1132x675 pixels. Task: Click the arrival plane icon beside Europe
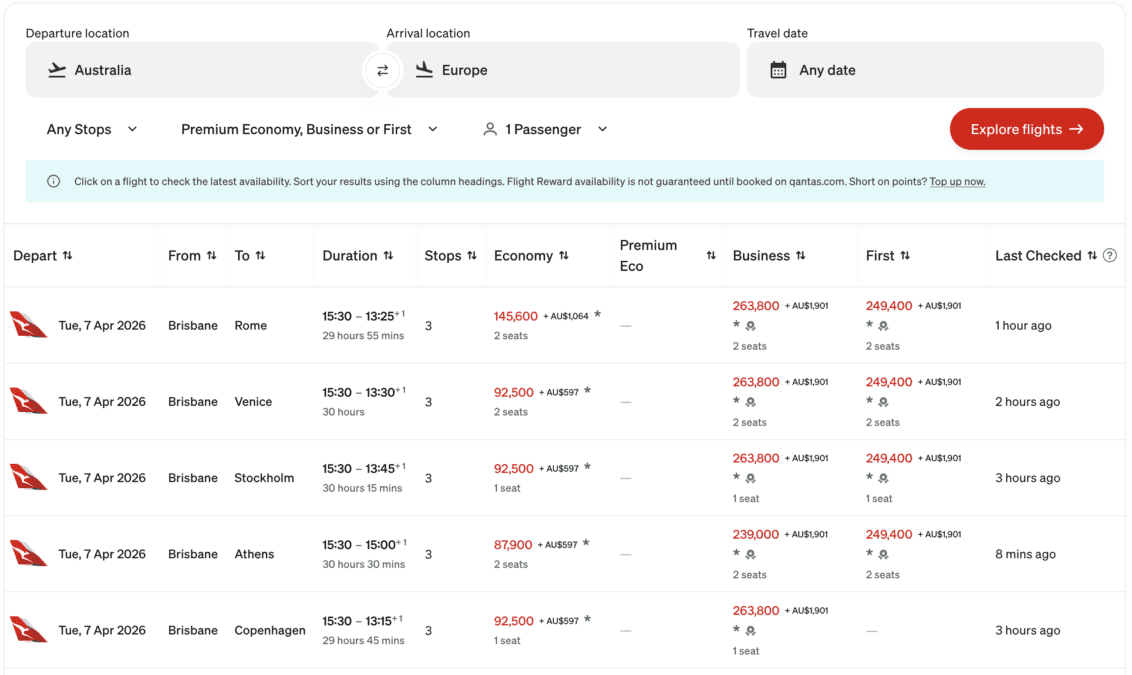(424, 70)
